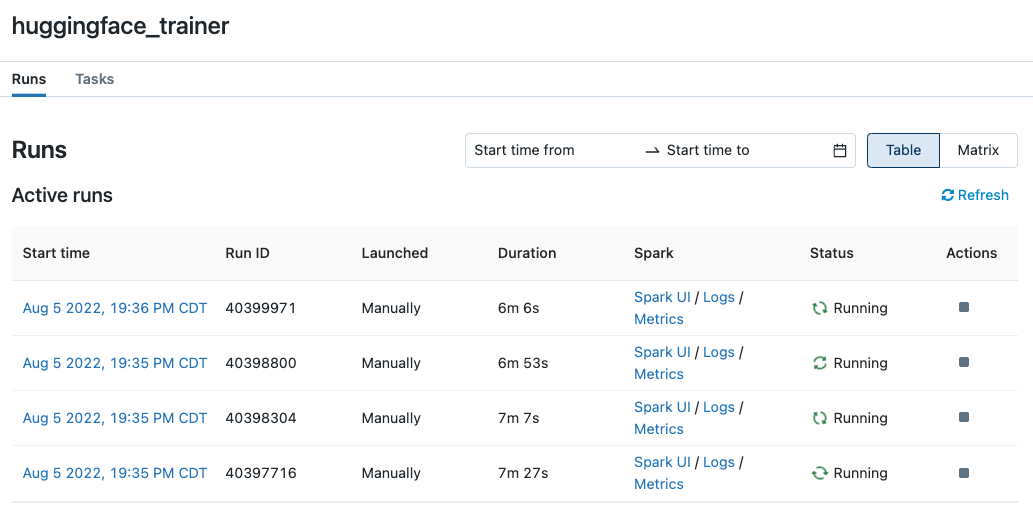Open start time link for run 40398304

(x=115, y=418)
